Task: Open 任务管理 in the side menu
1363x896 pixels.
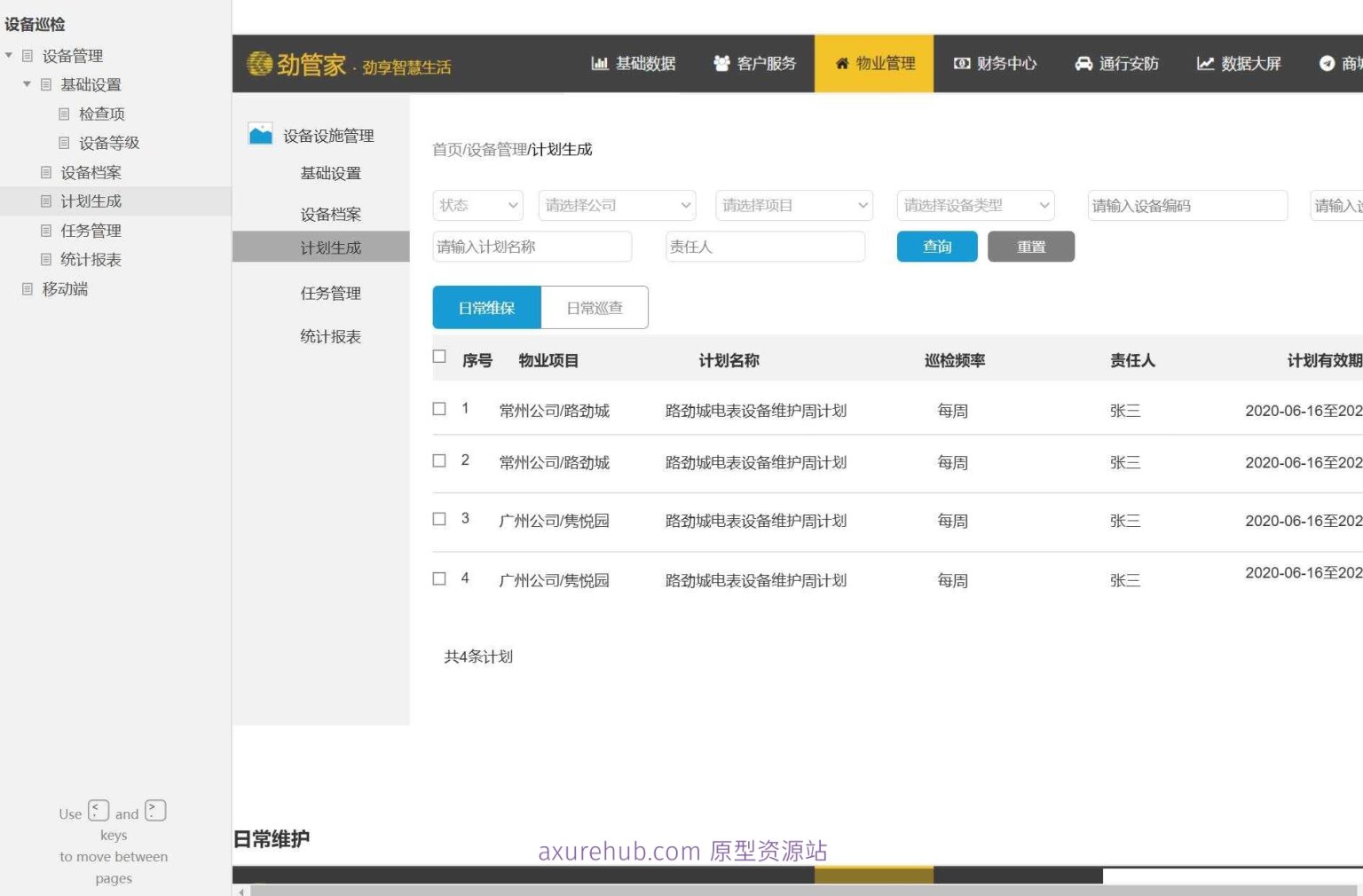Action: (x=330, y=294)
